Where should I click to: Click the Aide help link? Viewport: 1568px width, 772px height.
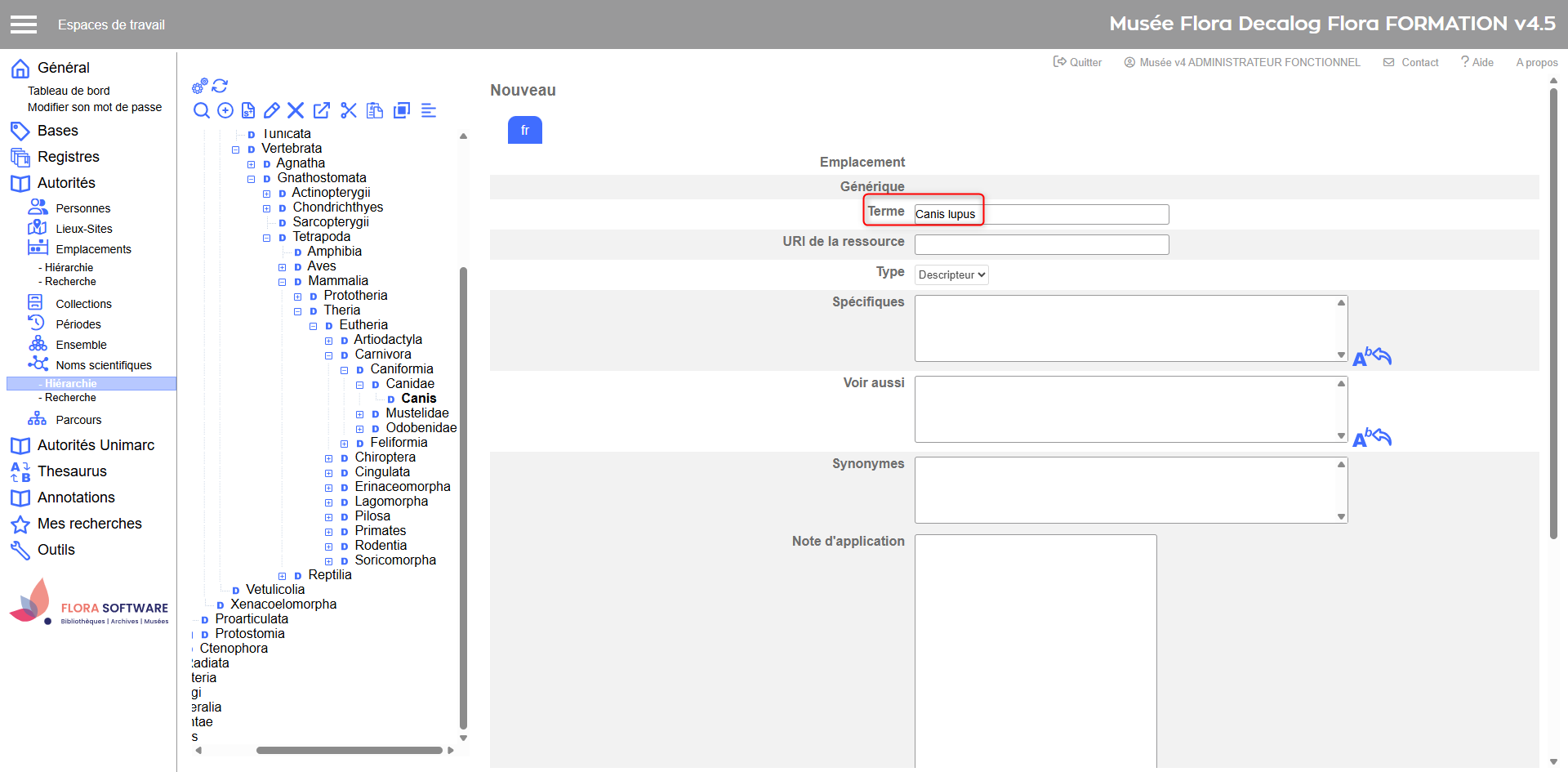pyautogui.click(x=1477, y=62)
